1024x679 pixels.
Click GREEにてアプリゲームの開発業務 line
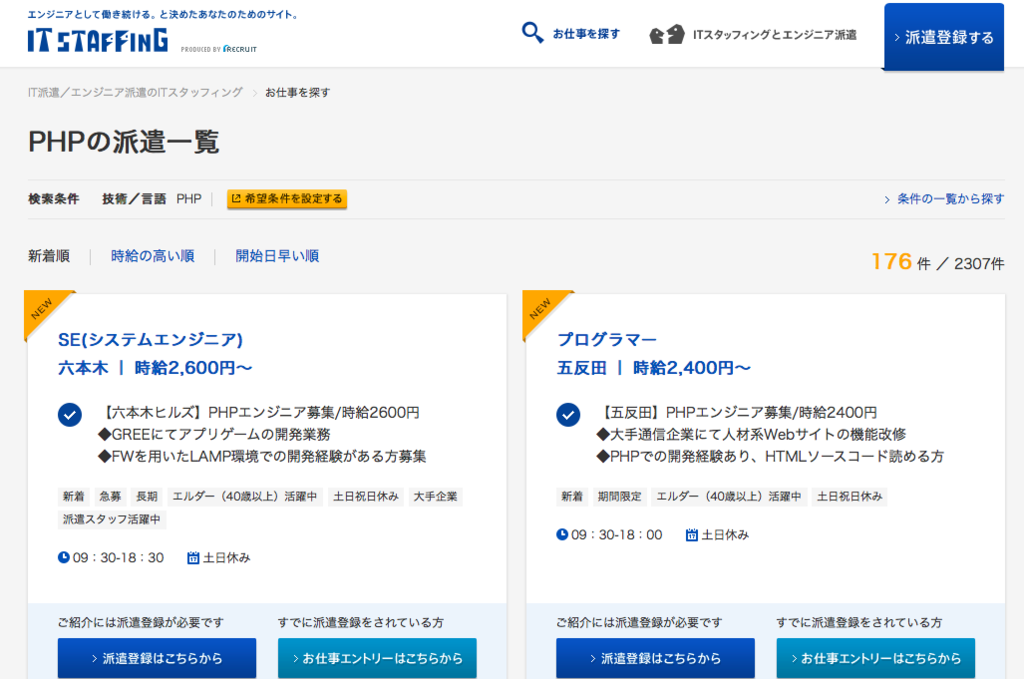coord(214,434)
